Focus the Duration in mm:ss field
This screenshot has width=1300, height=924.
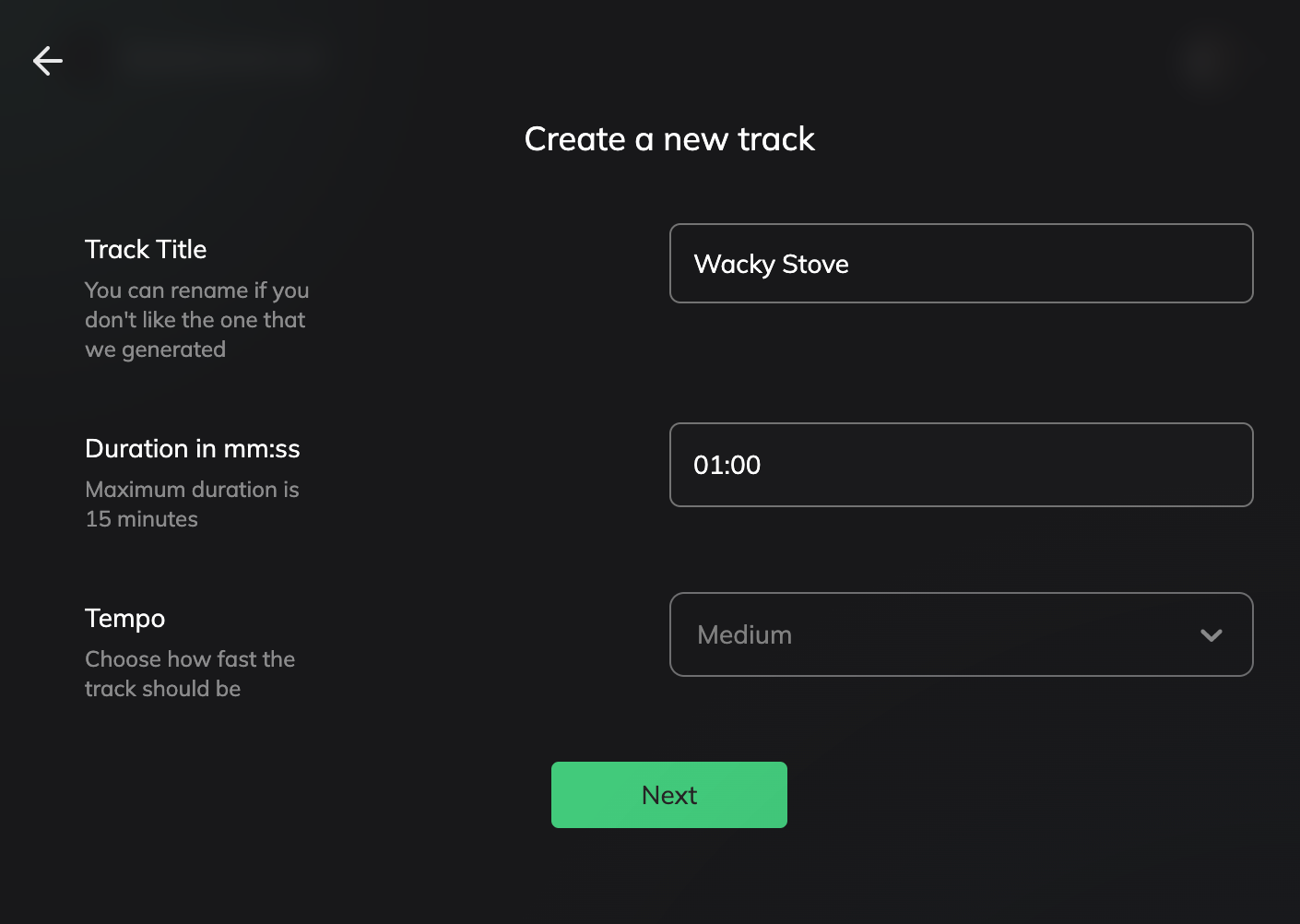tap(961, 465)
